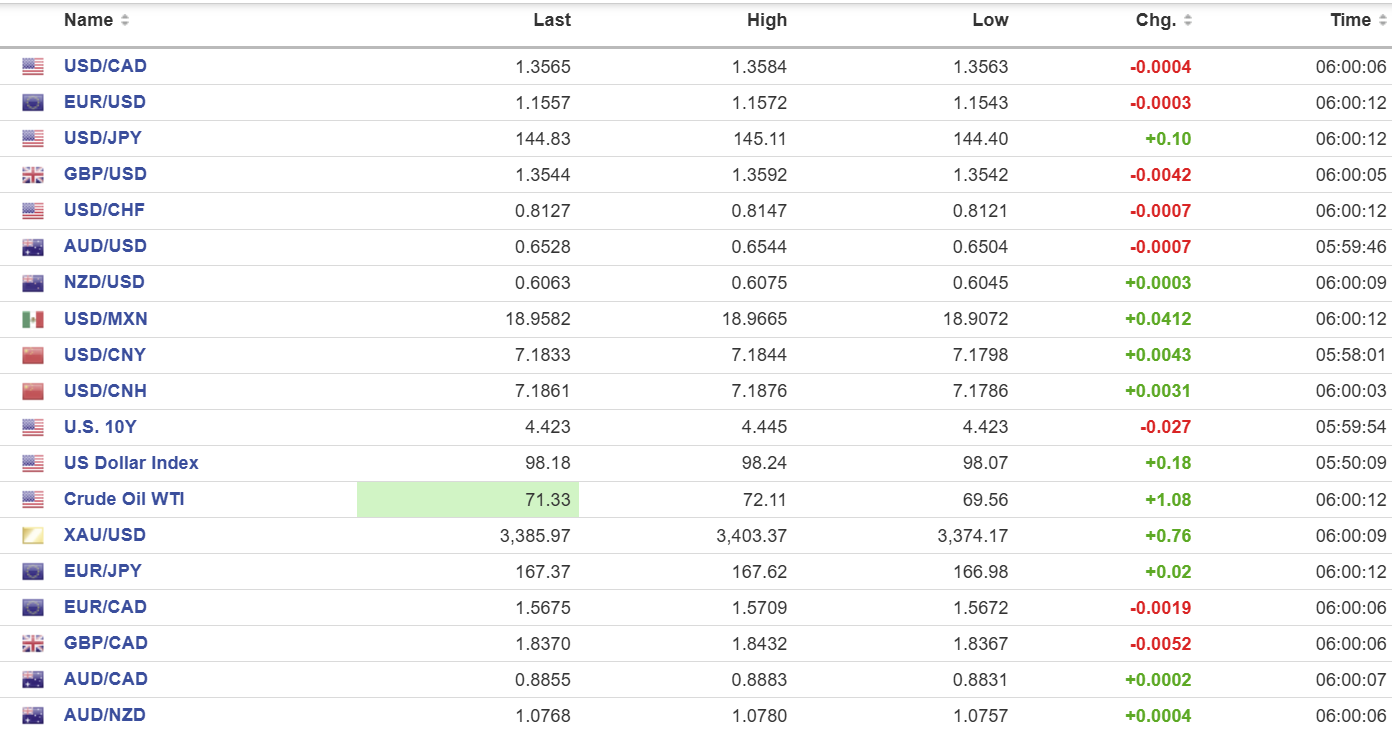This screenshot has width=1392, height=730.
Task: Click the Last column header
Action: click(x=551, y=20)
